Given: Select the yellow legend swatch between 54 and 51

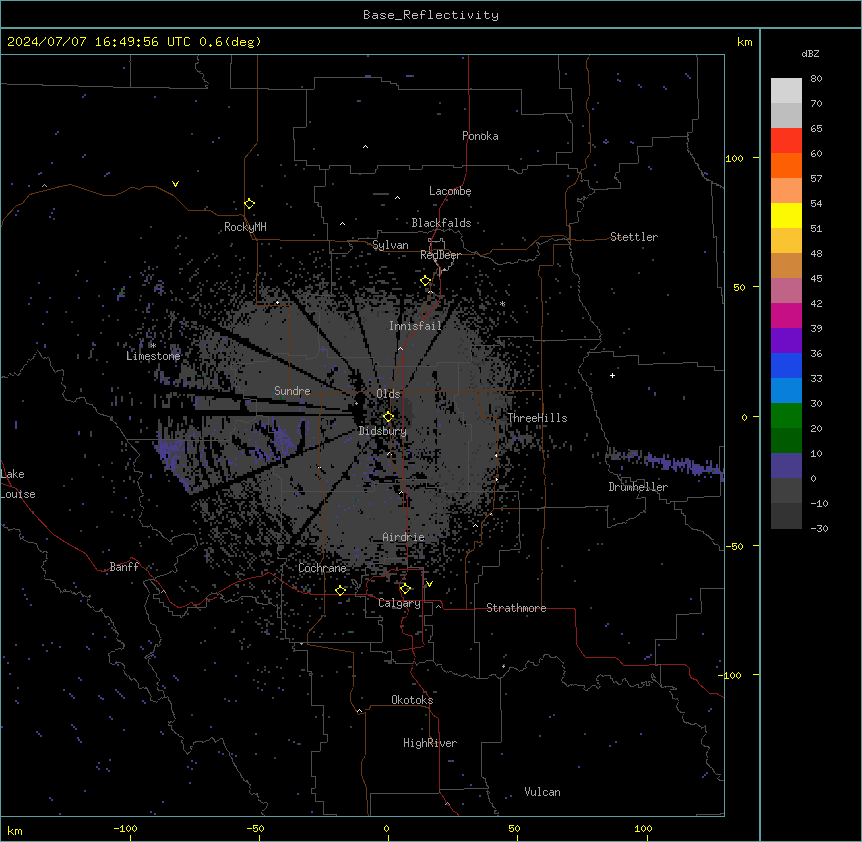Looking at the screenshot, I should 786,215.
